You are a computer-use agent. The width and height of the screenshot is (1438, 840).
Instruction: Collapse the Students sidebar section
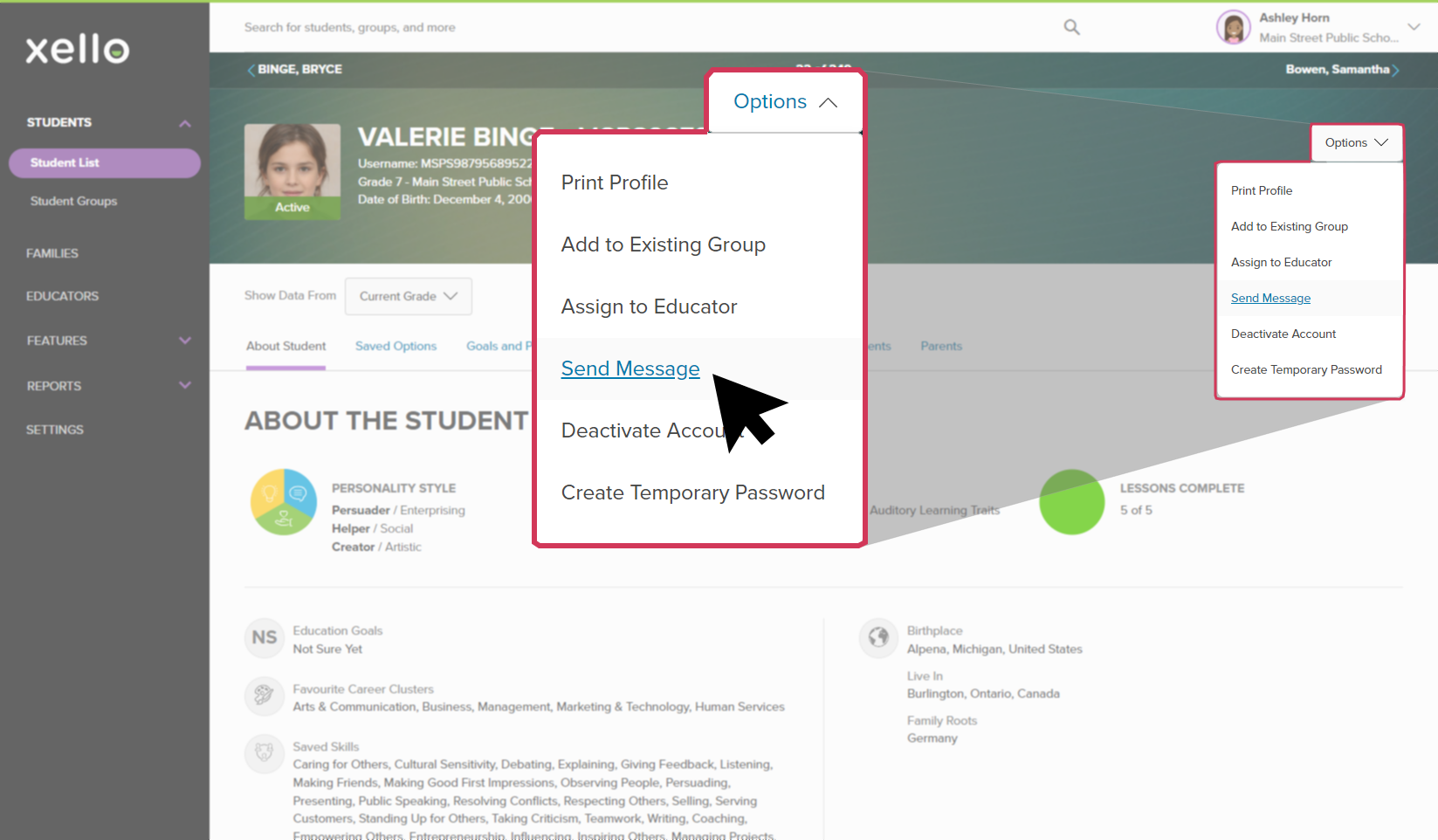click(185, 123)
